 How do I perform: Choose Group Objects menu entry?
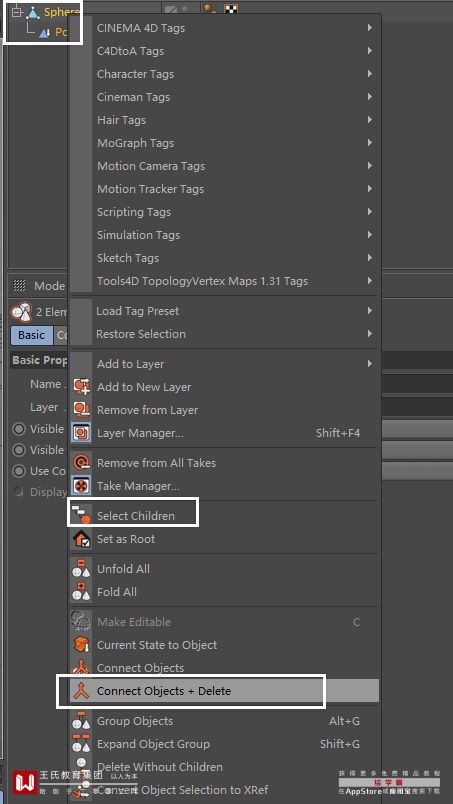(225, 720)
